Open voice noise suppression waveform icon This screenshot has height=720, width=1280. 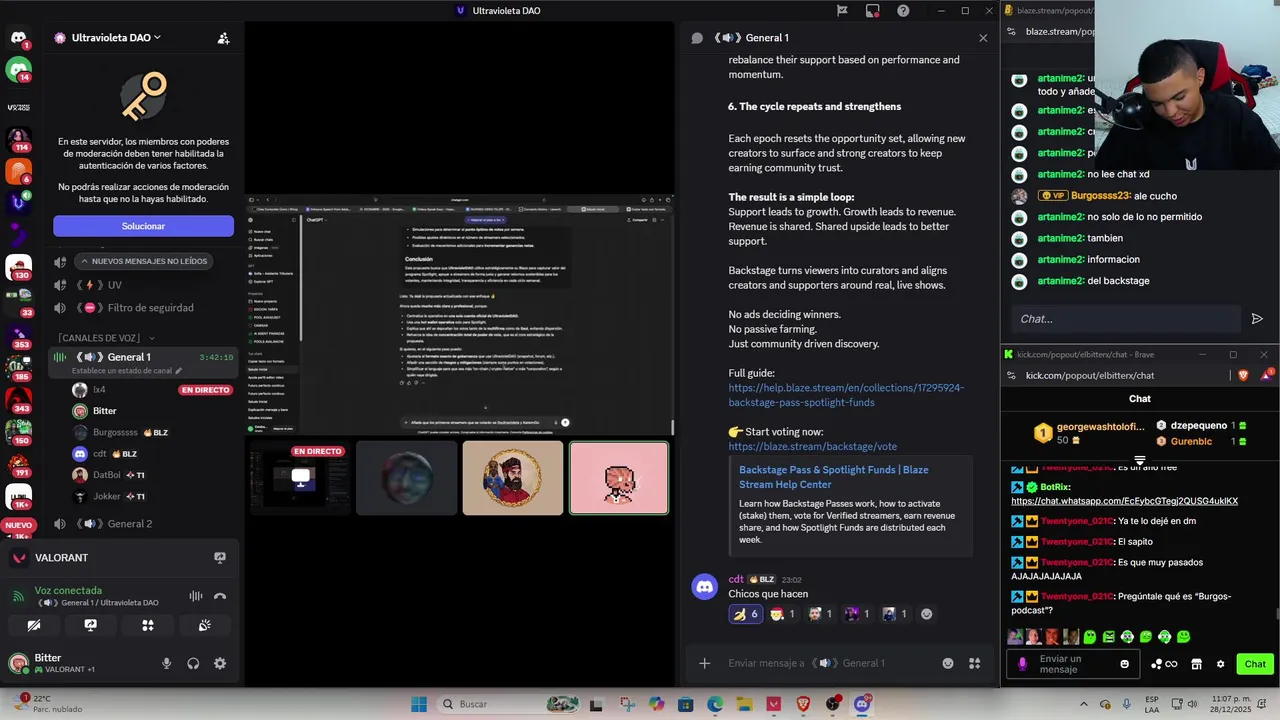(196, 596)
